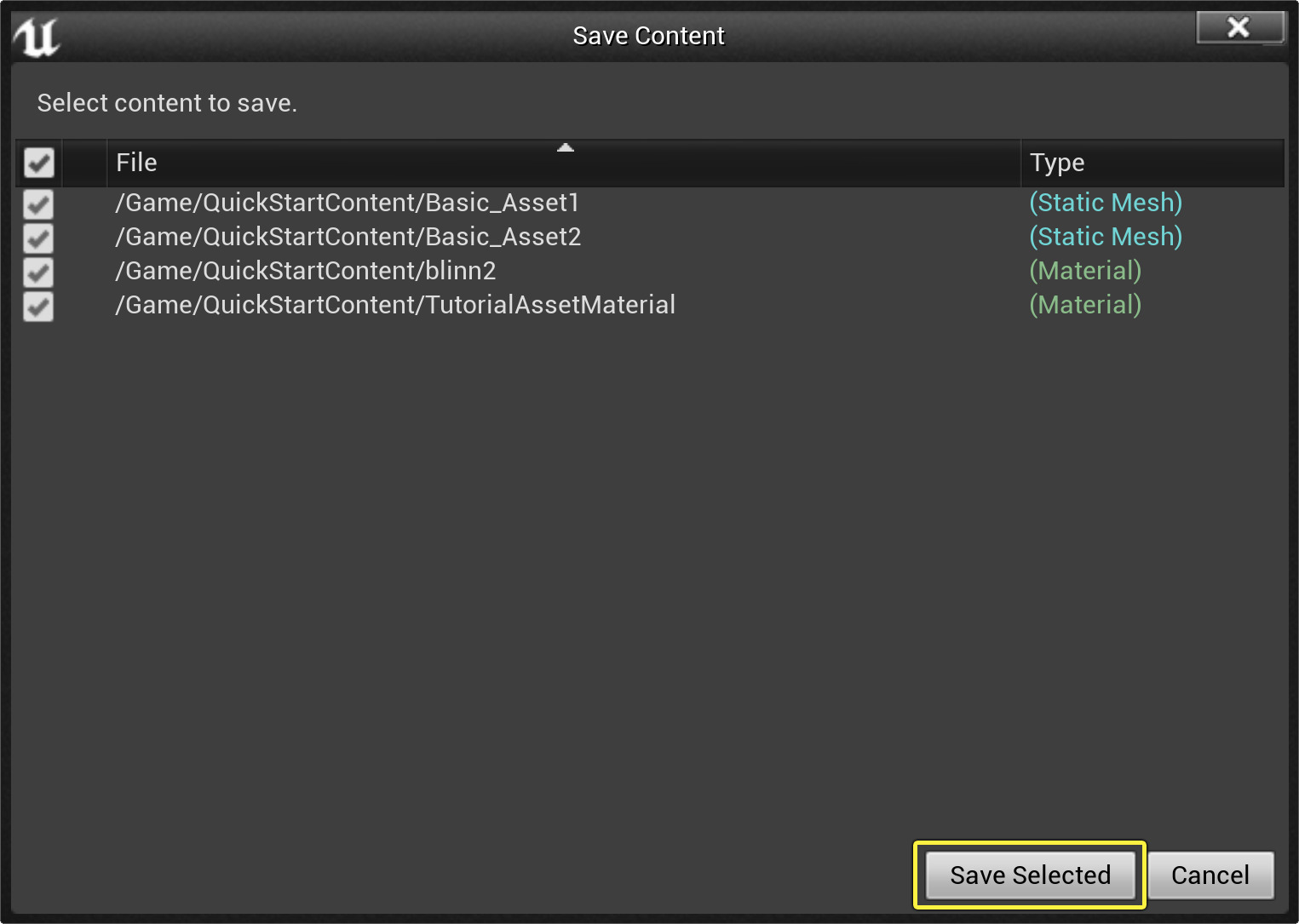Select the Basic_Asset2 row
This screenshot has width=1299, height=924.
pyautogui.click(x=348, y=237)
